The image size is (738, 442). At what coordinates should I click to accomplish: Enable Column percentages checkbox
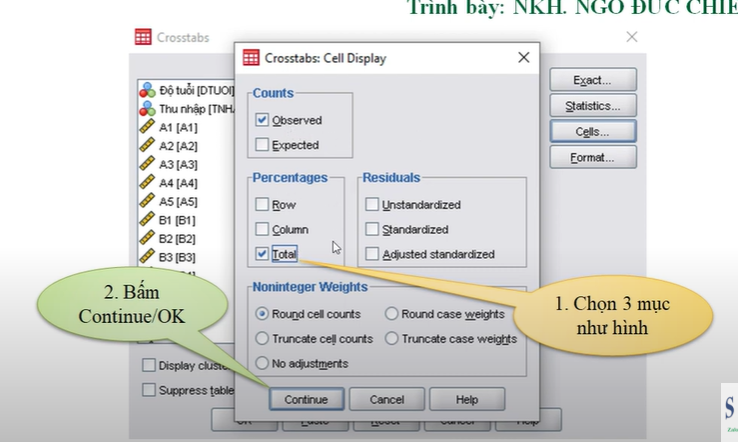pyautogui.click(x=262, y=230)
